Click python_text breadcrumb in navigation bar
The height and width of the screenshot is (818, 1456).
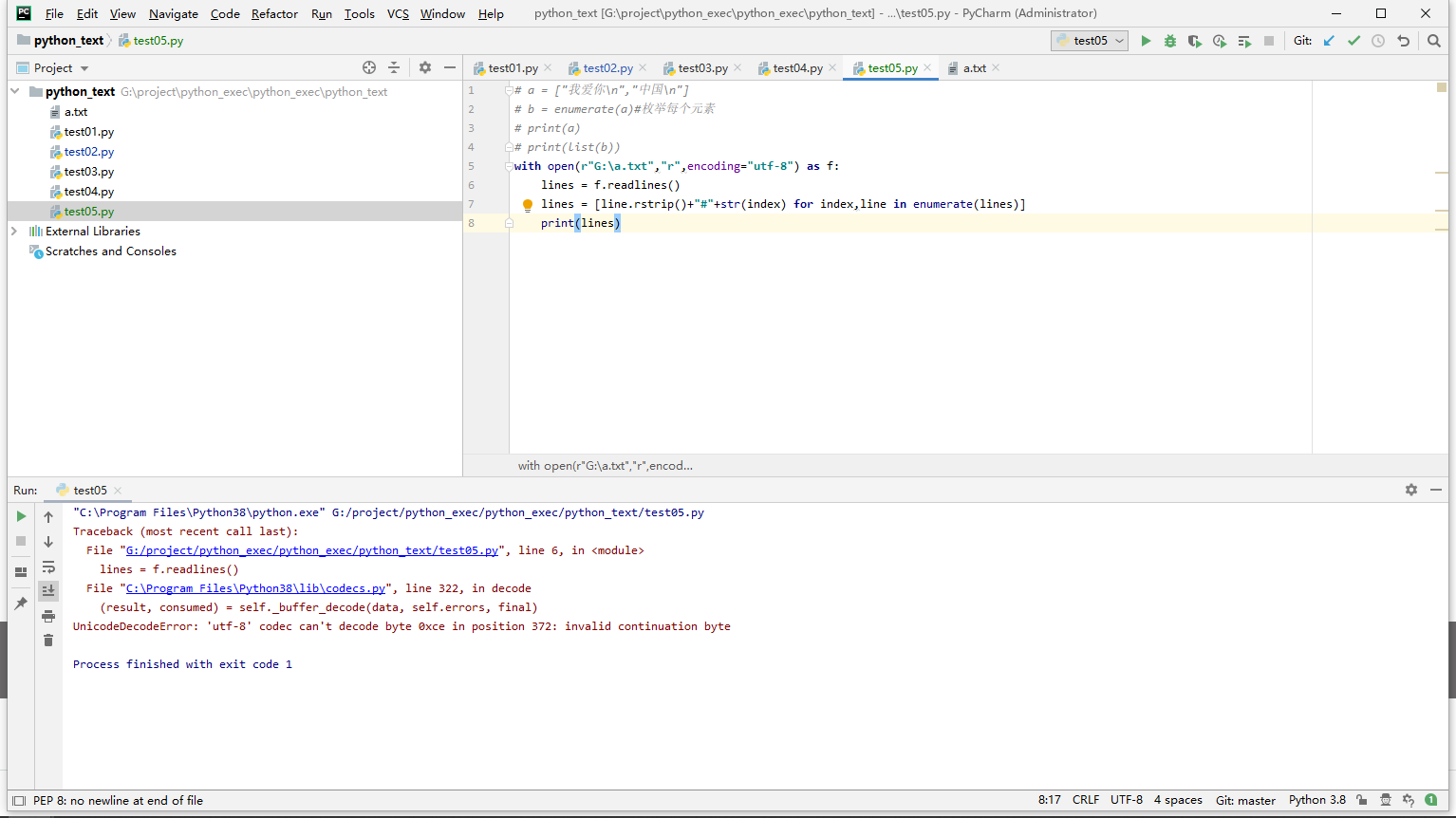click(68, 41)
